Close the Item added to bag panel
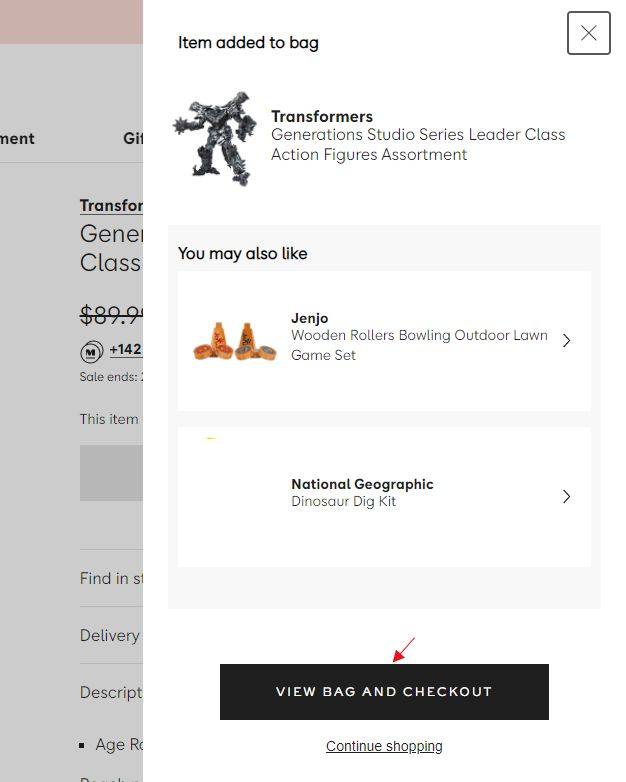Image resolution: width=626 pixels, height=782 pixels. click(589, 33)
